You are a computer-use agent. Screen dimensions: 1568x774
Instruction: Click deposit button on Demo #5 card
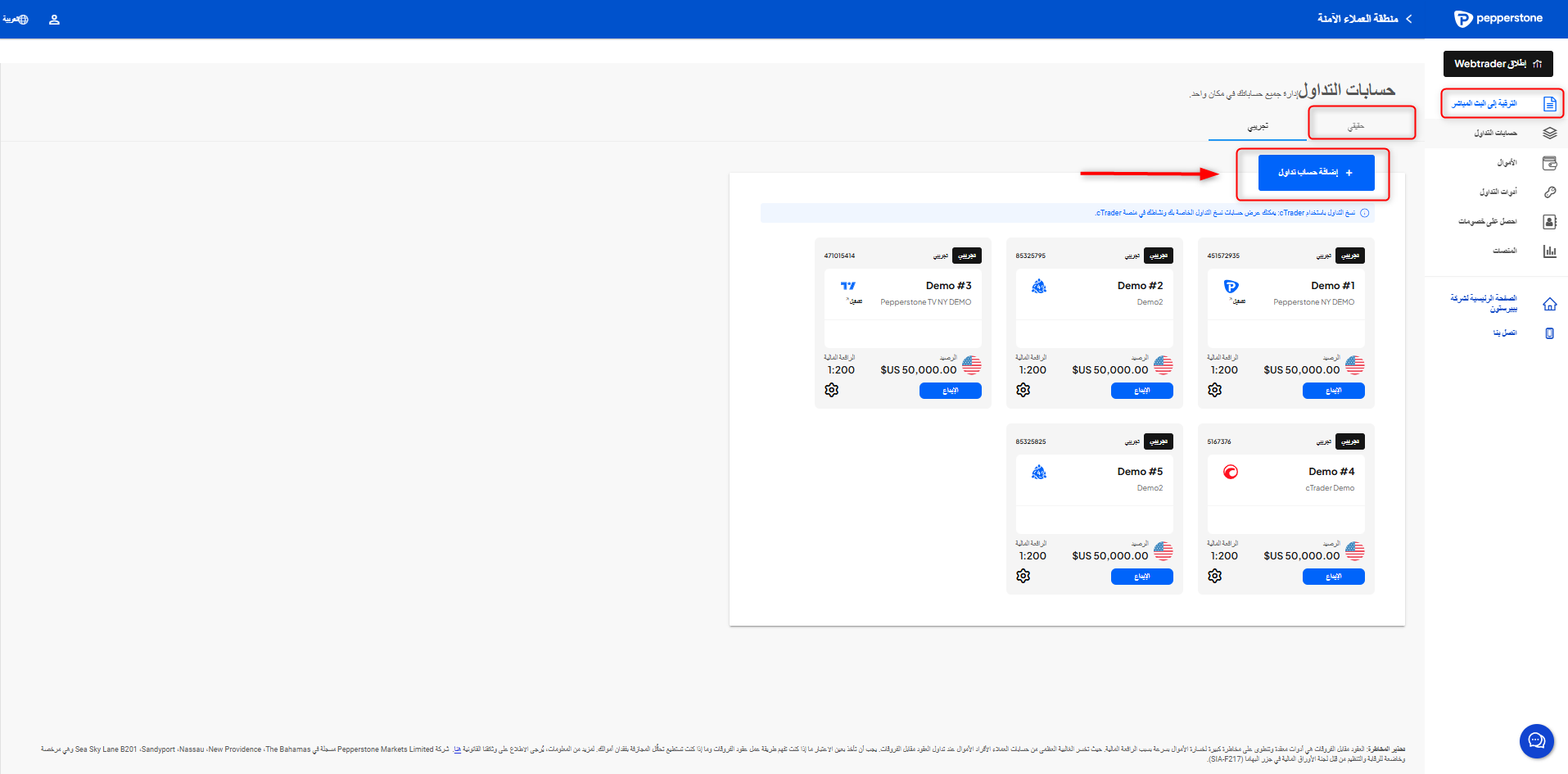(1141, 577)
